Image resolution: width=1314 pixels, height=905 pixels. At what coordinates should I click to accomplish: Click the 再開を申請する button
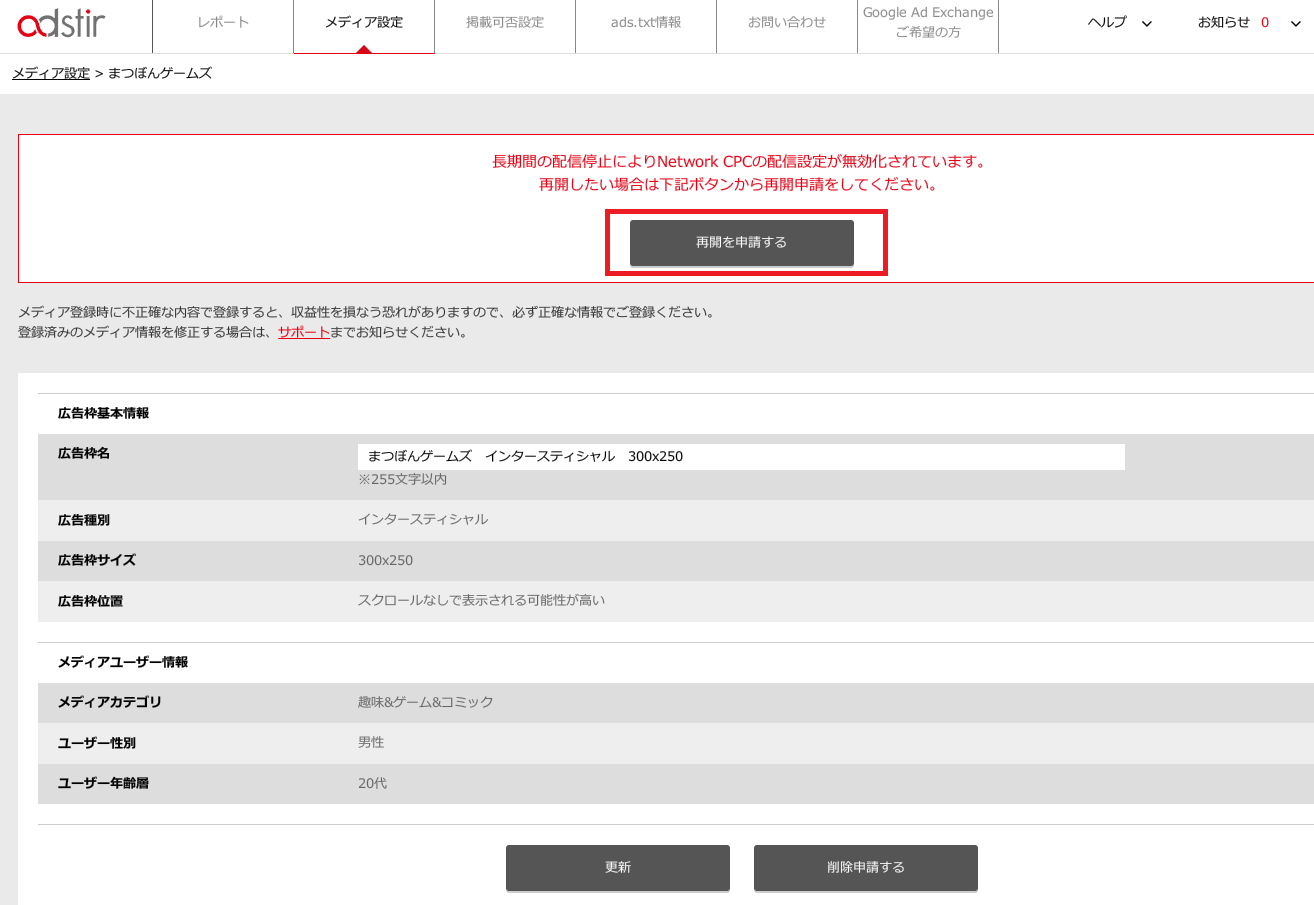[x=741, y=242]
